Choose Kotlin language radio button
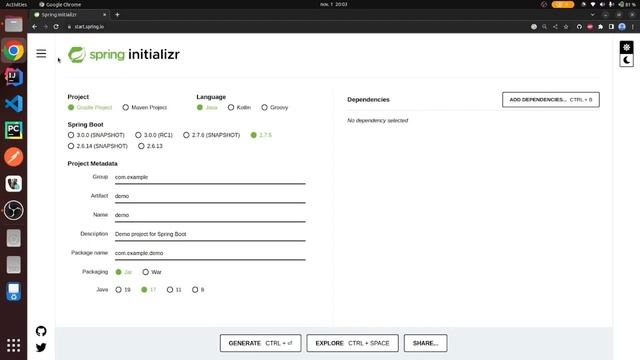This screenshot has height=360, width=640. tap(239, 107)
